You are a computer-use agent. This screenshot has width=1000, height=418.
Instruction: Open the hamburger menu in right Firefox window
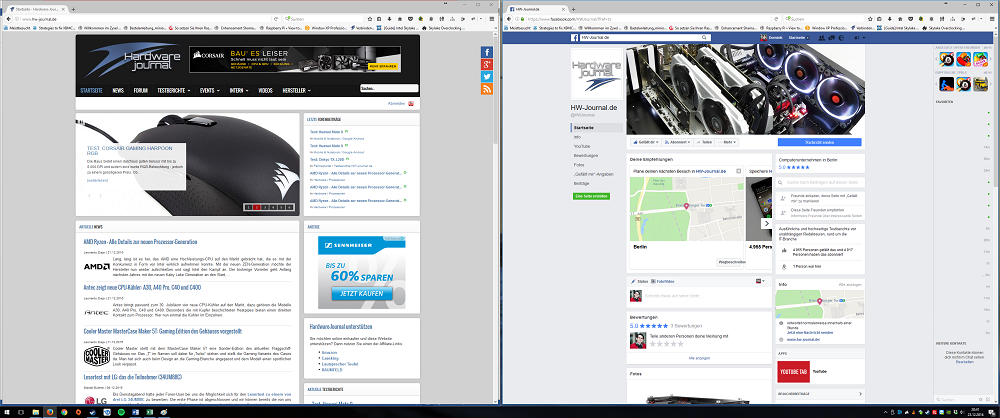[x=992, y=19]
